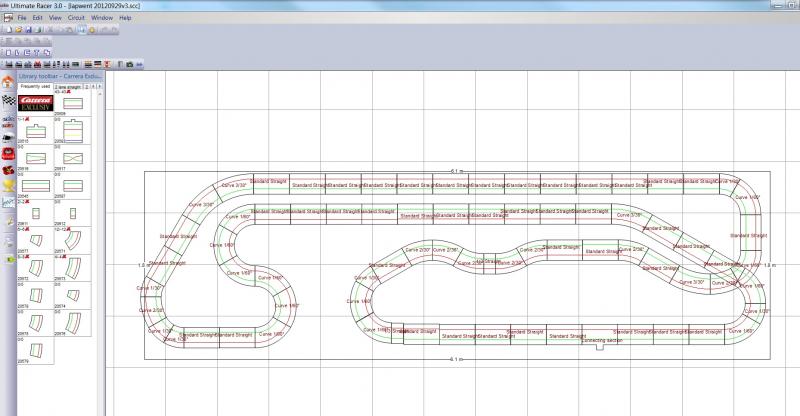Open the View menu
Screen dimensions: 800x416
click(x=55, y=18)
